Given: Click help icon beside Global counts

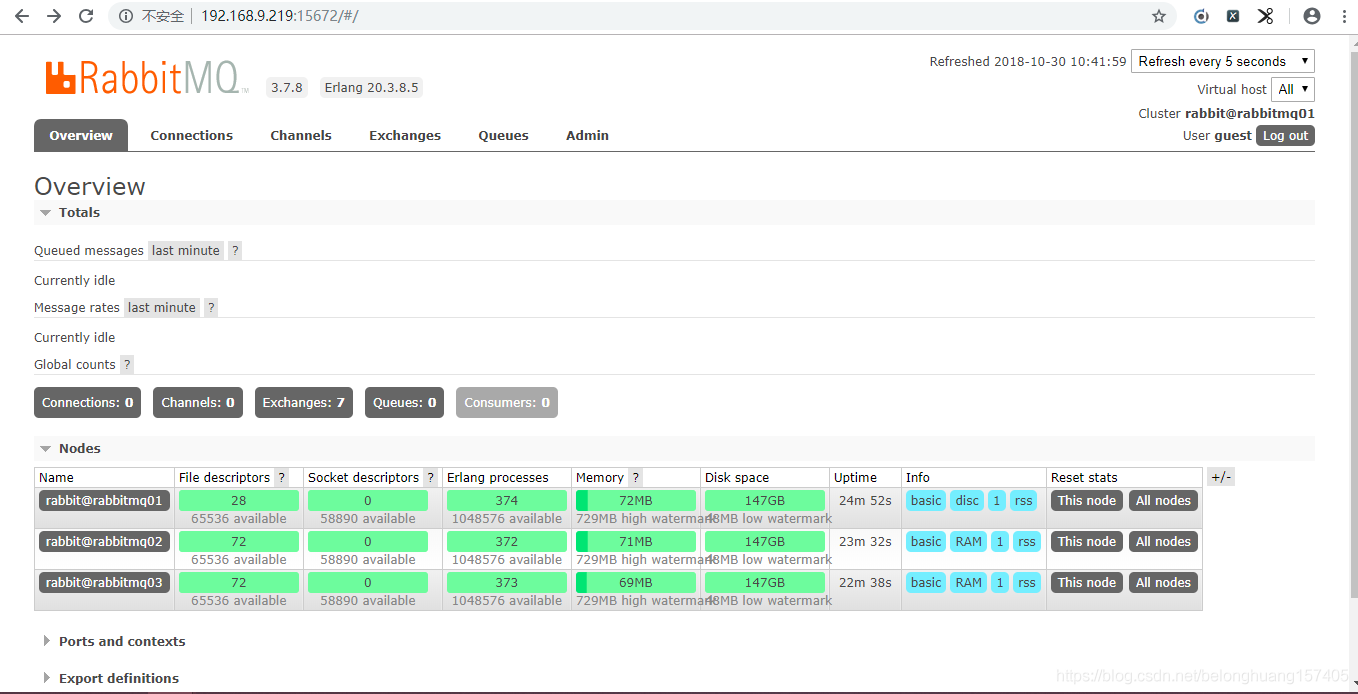Looking at the screenshot, I should pyautogui.click(x=127, y=365).
